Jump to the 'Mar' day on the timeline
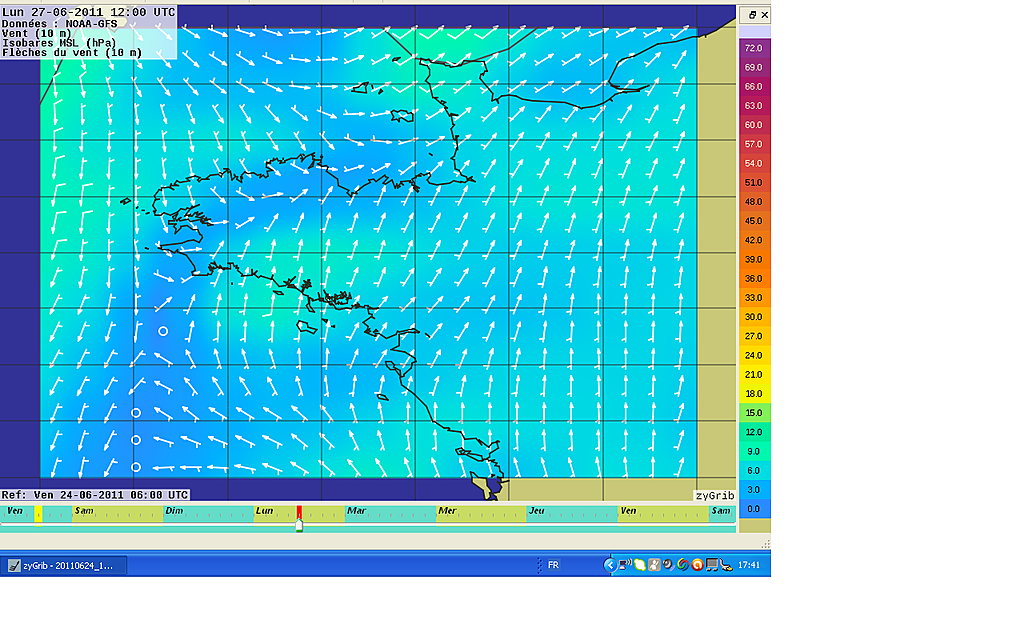 click(x=356, y=511)
